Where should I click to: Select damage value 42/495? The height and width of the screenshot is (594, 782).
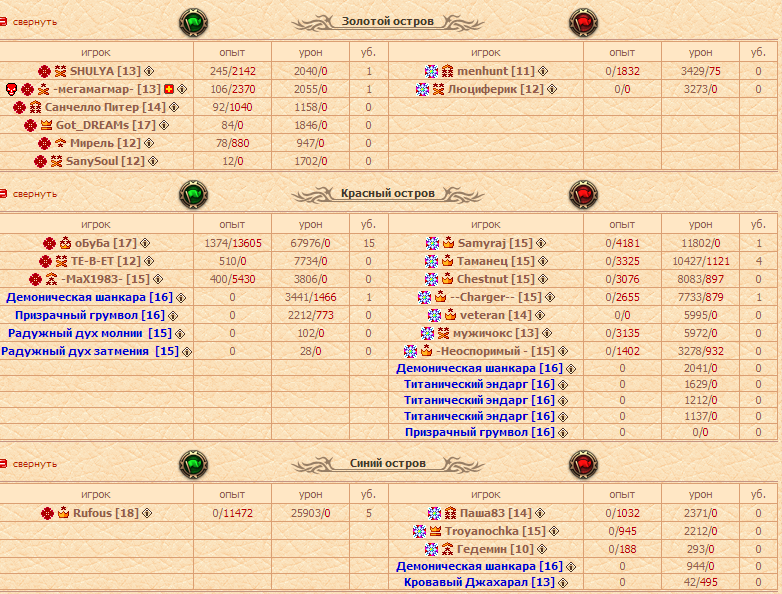(700, 582)
